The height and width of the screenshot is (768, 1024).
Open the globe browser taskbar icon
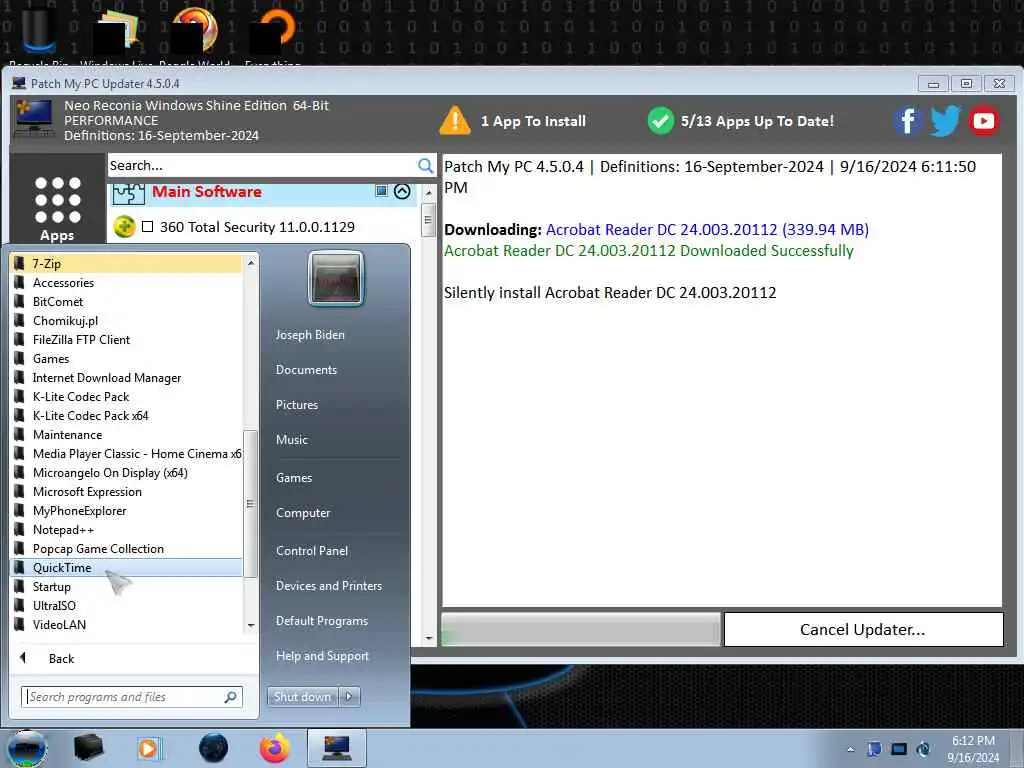tap(214, 748)
